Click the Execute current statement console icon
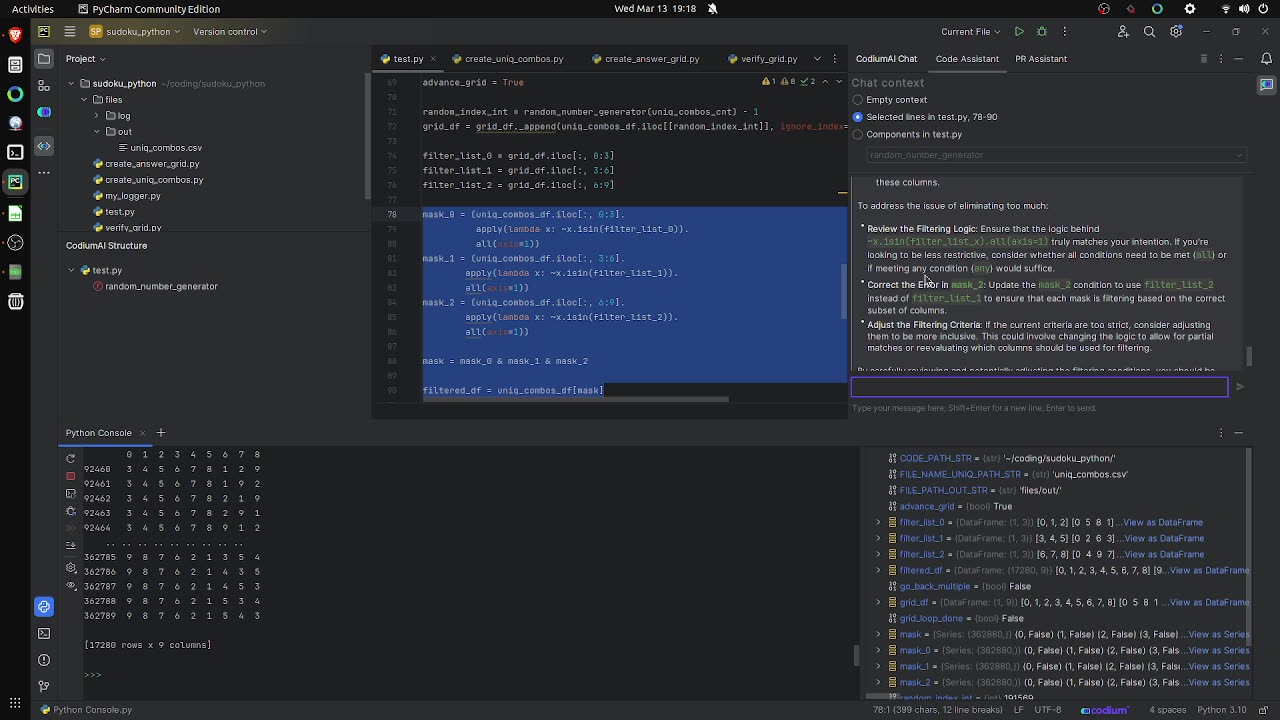The width and height of the screenshot is (1280, 720). [70, 493]
